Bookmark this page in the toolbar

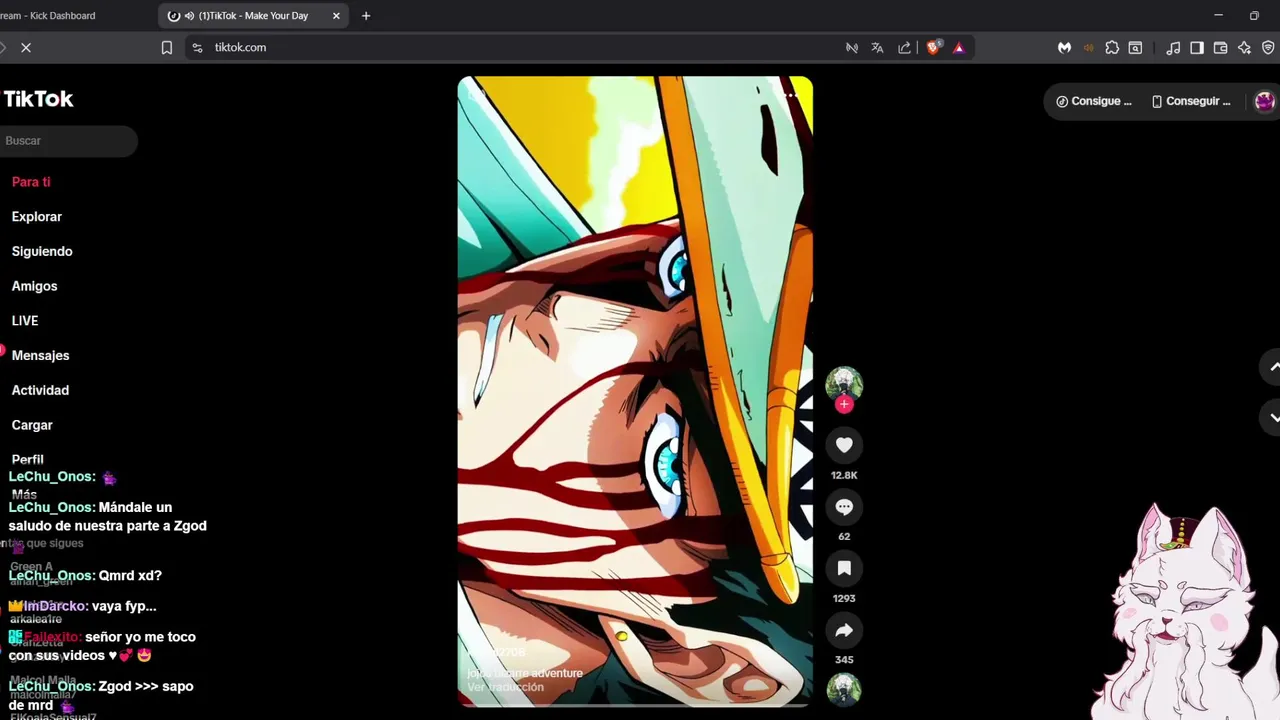coord(167,47)
